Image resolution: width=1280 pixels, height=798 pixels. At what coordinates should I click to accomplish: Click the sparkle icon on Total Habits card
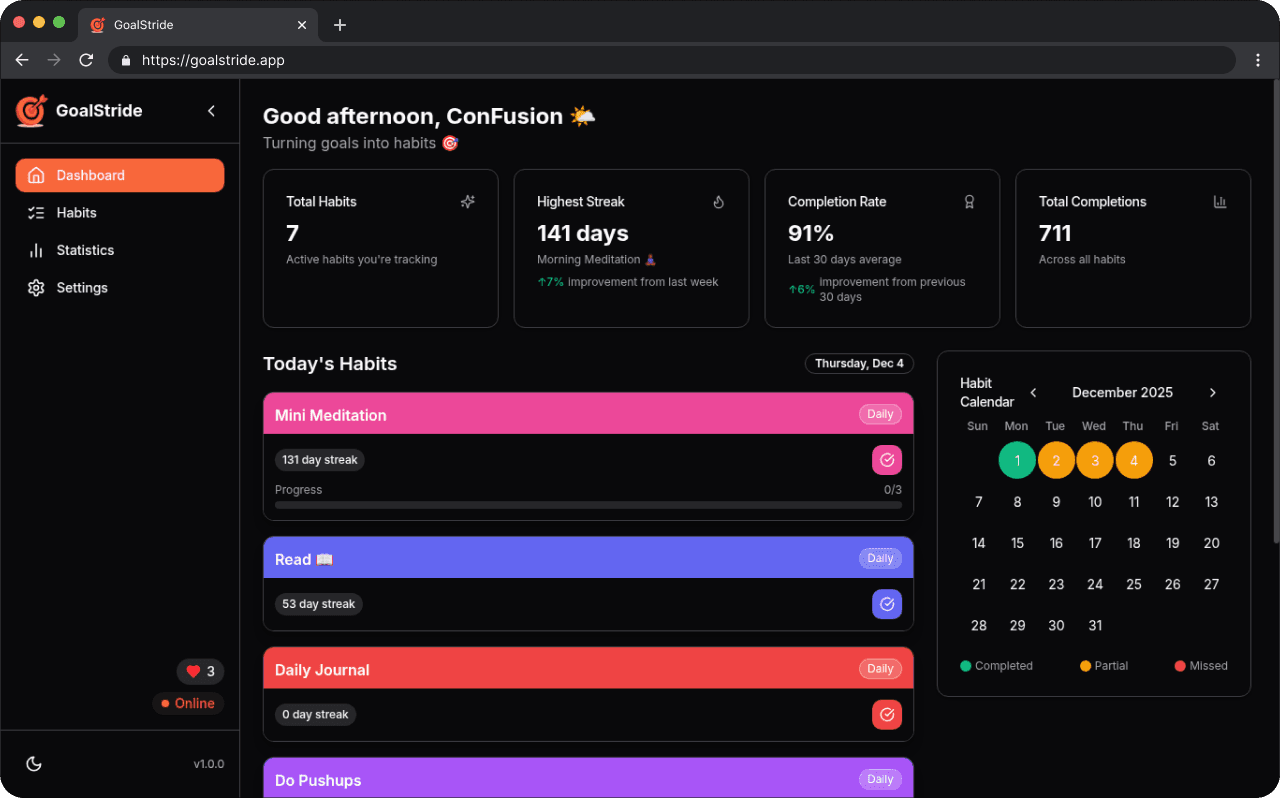coord(467,202)
